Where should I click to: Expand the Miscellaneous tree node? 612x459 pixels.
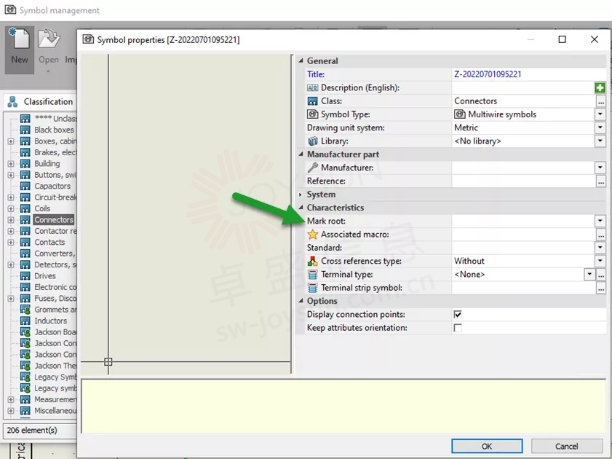point(11,411)
